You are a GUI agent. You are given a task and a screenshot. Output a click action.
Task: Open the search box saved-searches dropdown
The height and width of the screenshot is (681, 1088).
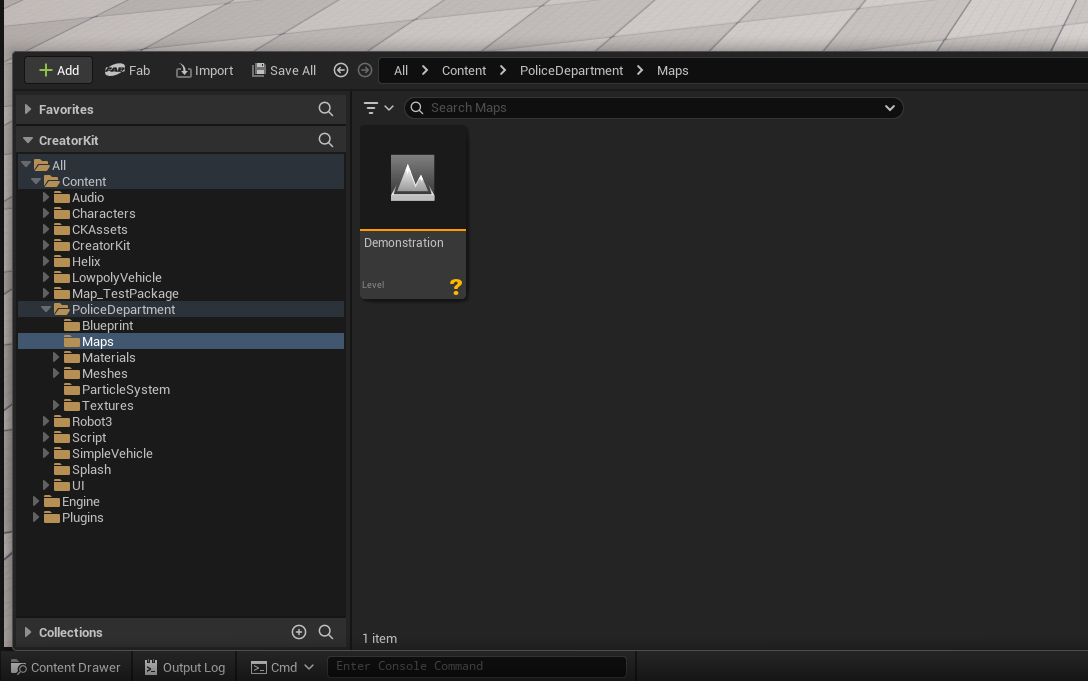point(889,108)
